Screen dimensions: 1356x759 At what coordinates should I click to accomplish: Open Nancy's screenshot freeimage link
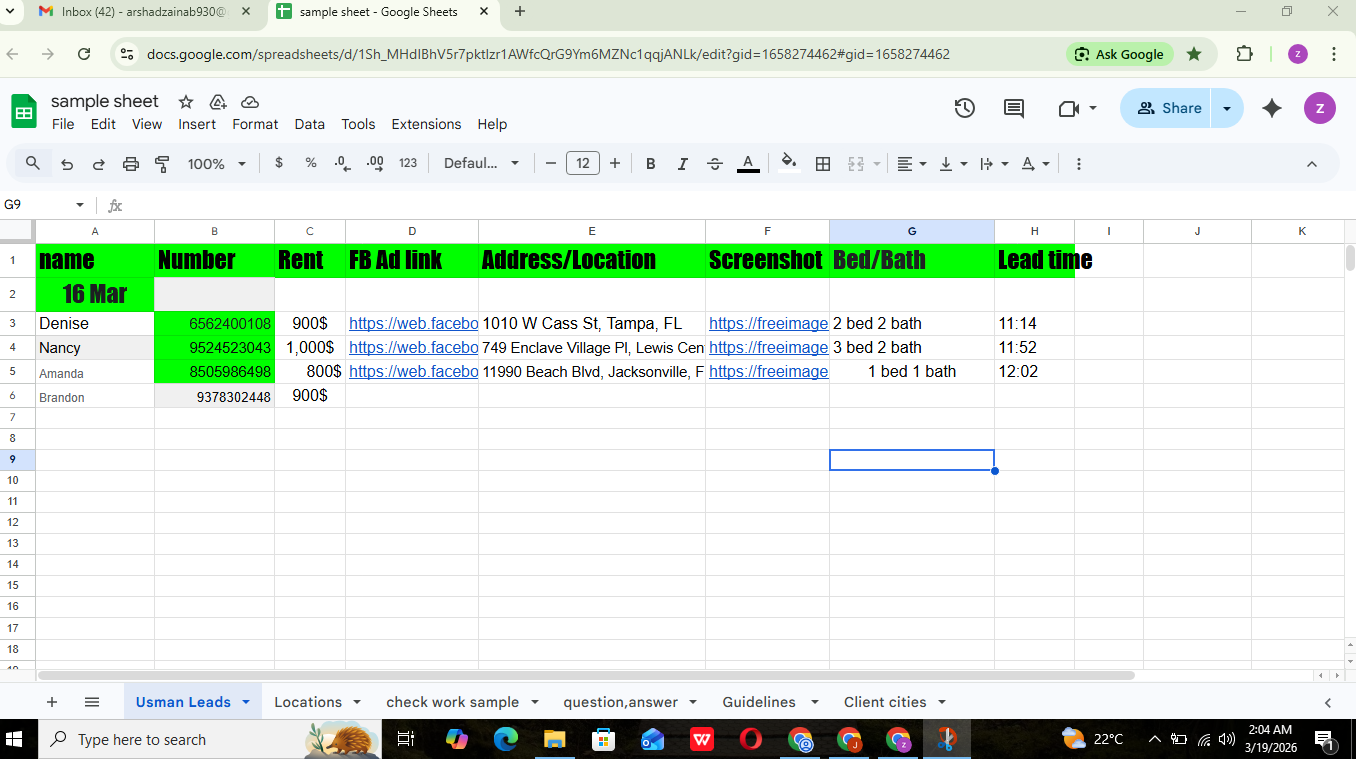(768, 347)
